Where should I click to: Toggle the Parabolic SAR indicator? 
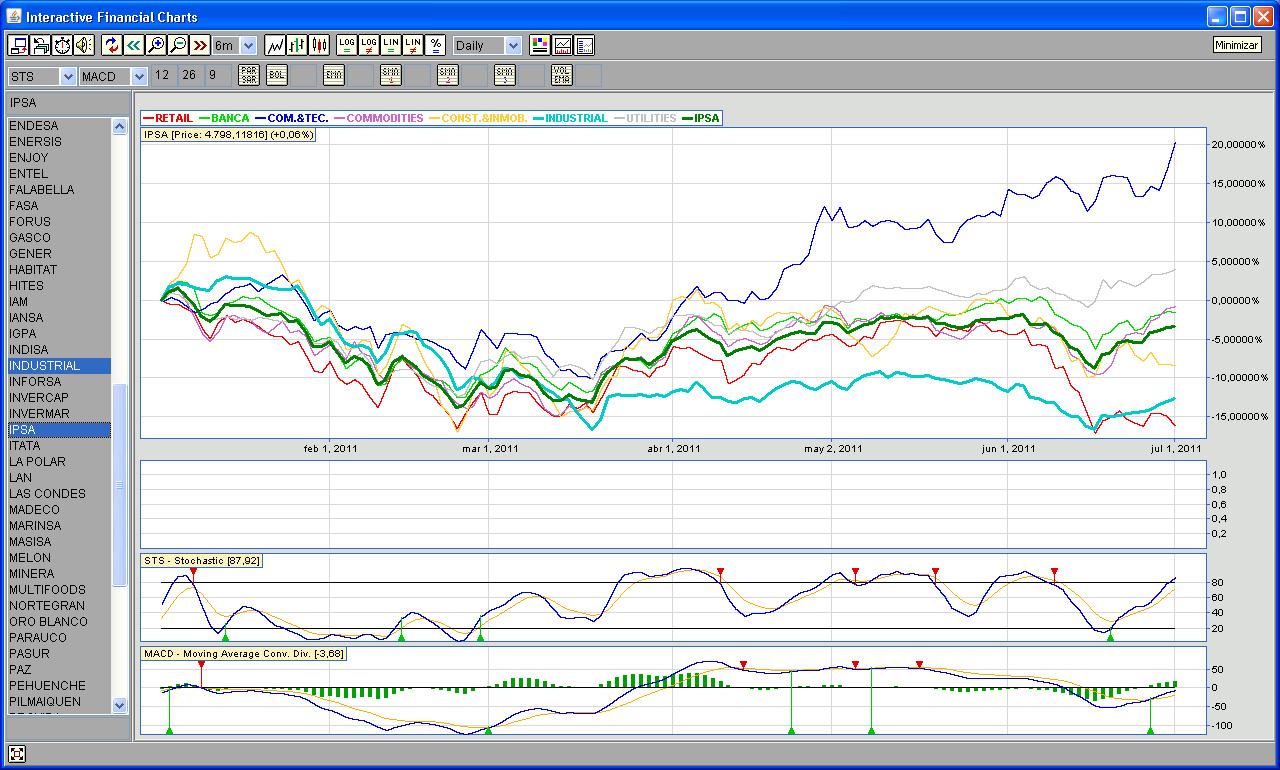(x=248, y=76)
